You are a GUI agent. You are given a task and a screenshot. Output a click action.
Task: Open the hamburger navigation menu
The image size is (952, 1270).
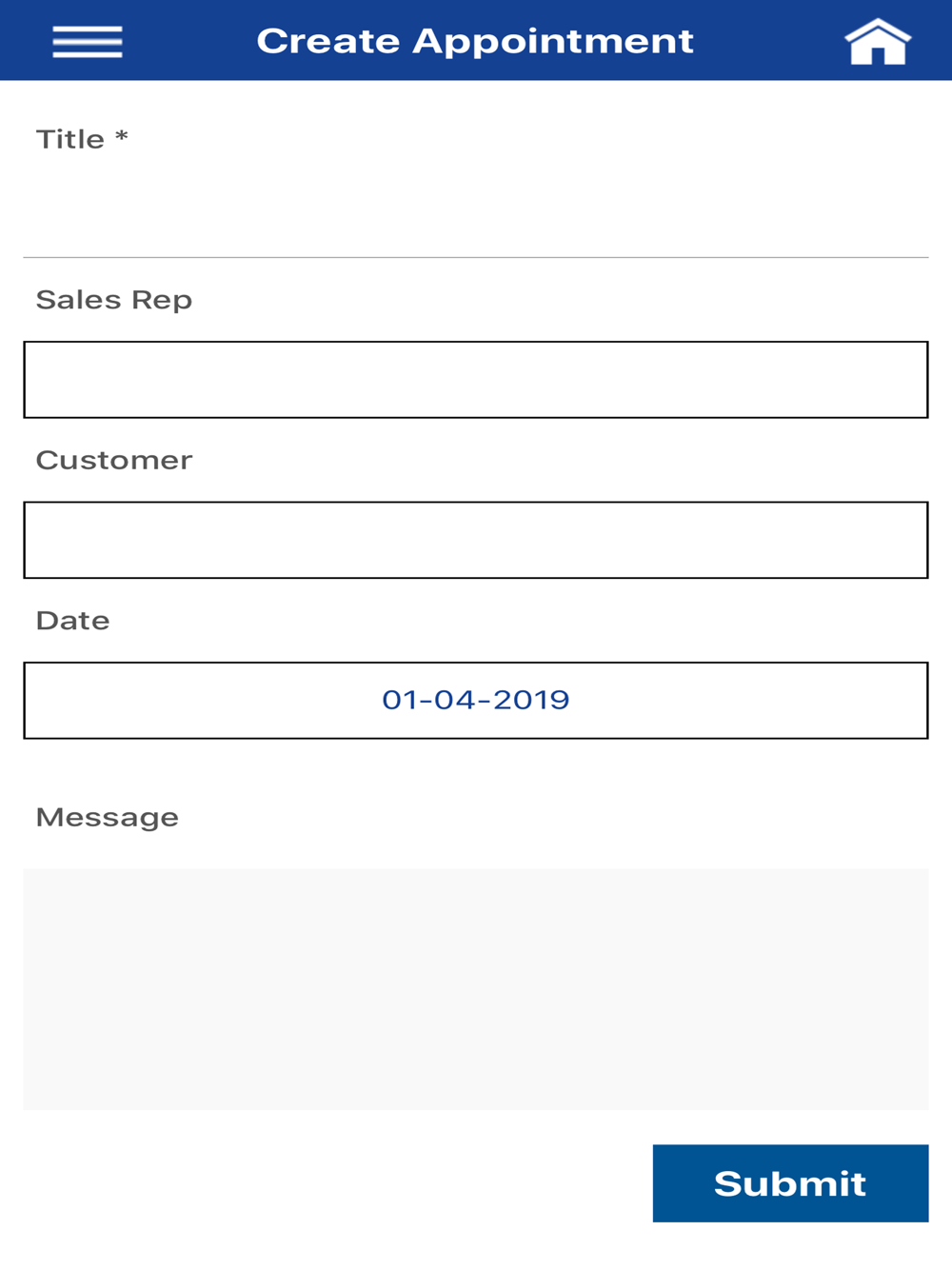88,42
